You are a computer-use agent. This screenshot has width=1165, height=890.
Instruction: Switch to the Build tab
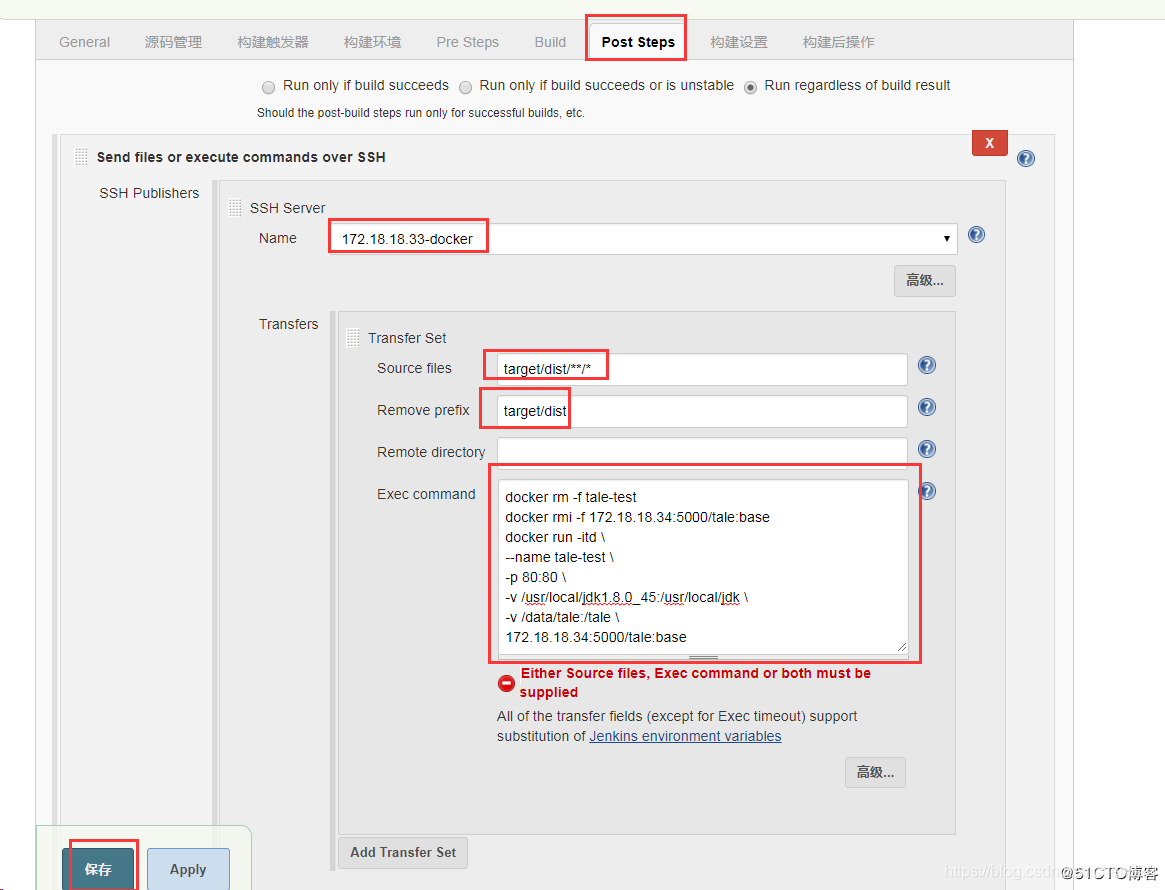click(x=550, y=42)
